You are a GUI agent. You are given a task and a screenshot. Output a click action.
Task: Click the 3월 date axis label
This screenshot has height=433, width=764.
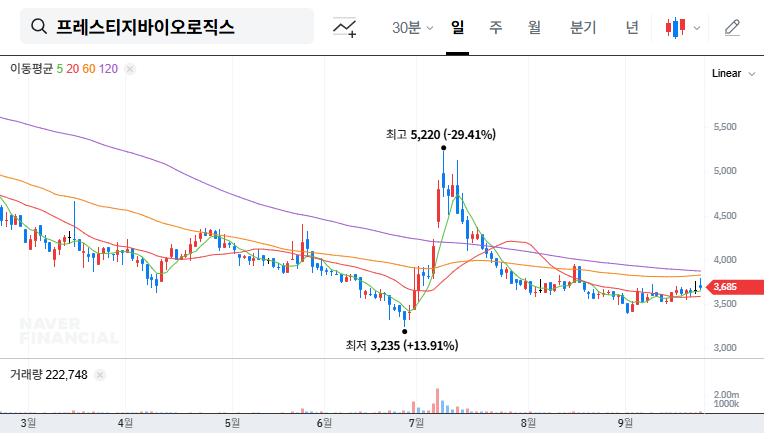click(28, 423)
